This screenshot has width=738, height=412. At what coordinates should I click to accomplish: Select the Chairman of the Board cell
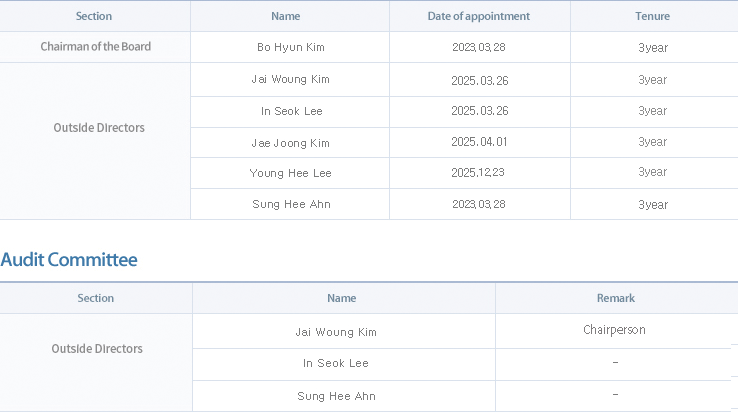[x=96, y=46]
